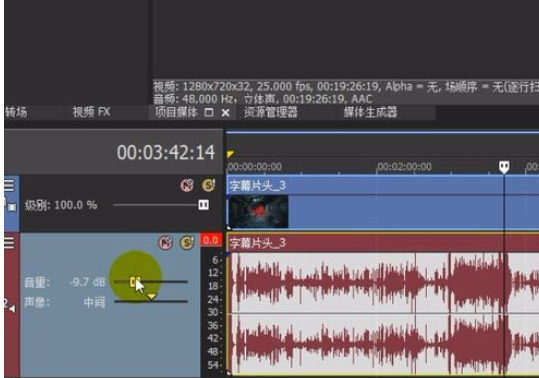This screenshot has width=539, height=378.
Task: Click the video info line 1280x720x32
Action: click(x=346, y=87)
